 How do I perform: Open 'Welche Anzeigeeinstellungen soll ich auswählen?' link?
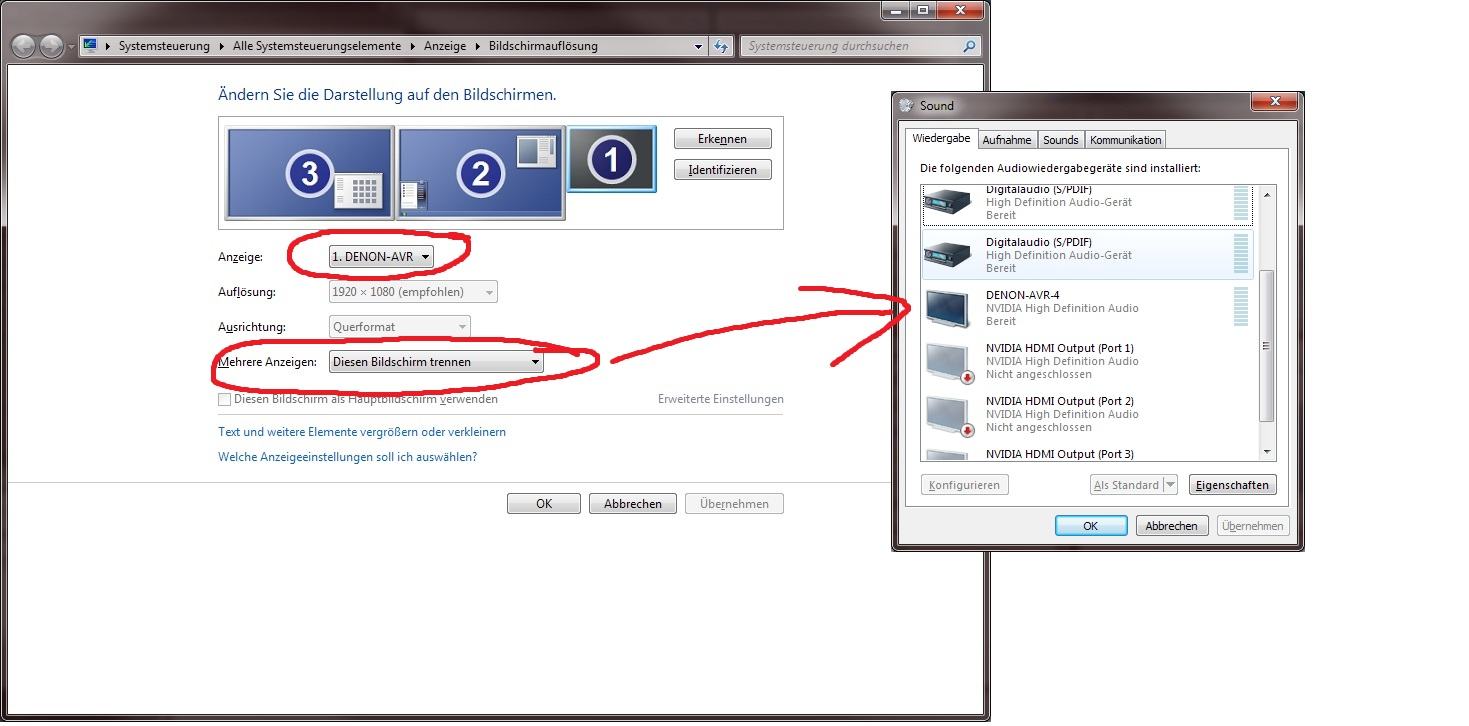tap(348, 457)
